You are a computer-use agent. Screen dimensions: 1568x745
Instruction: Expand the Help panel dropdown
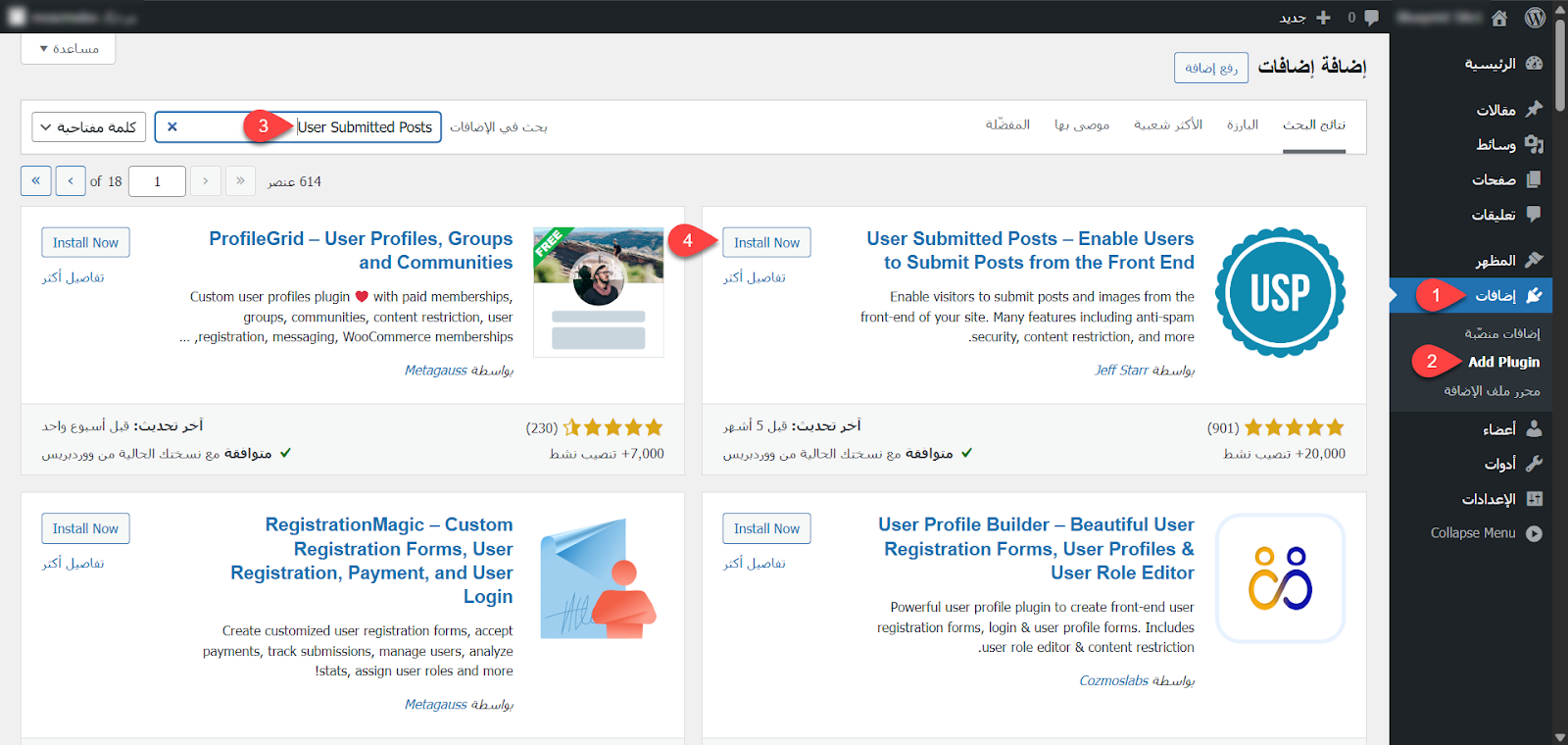tap(69, 48)
